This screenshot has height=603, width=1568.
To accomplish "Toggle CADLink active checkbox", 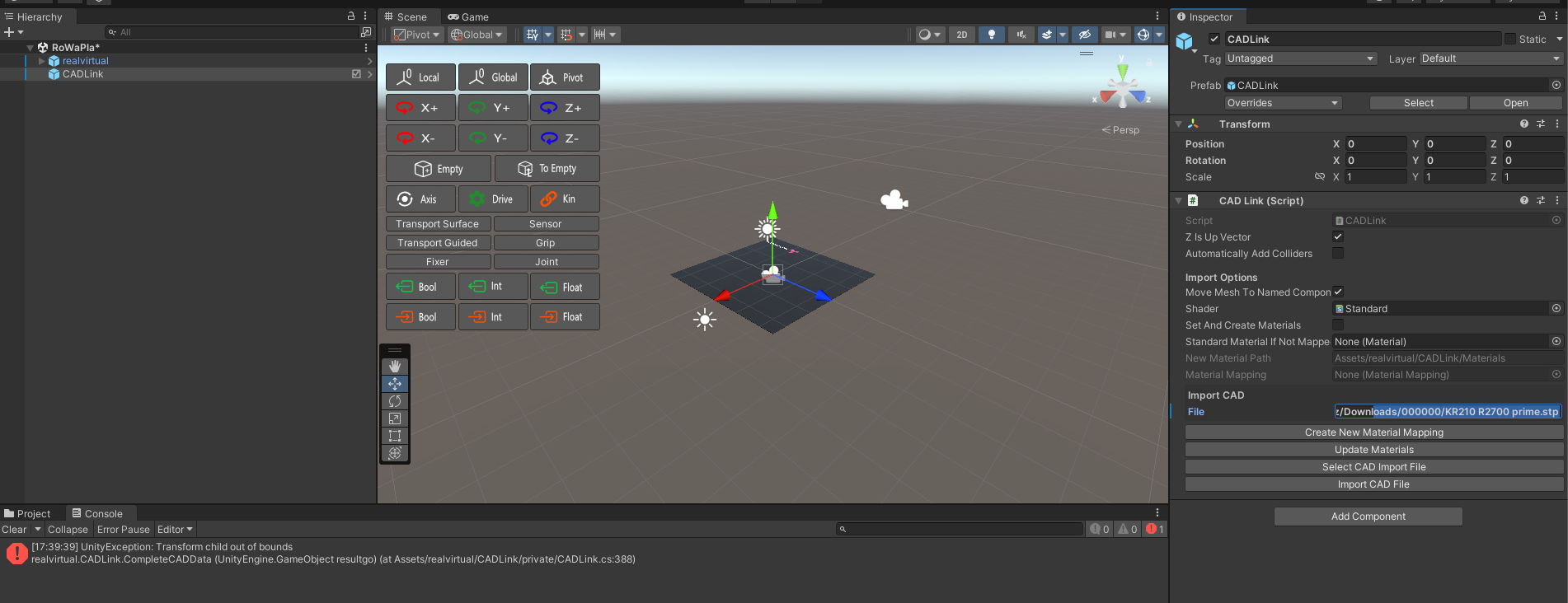I will 1214,39.
